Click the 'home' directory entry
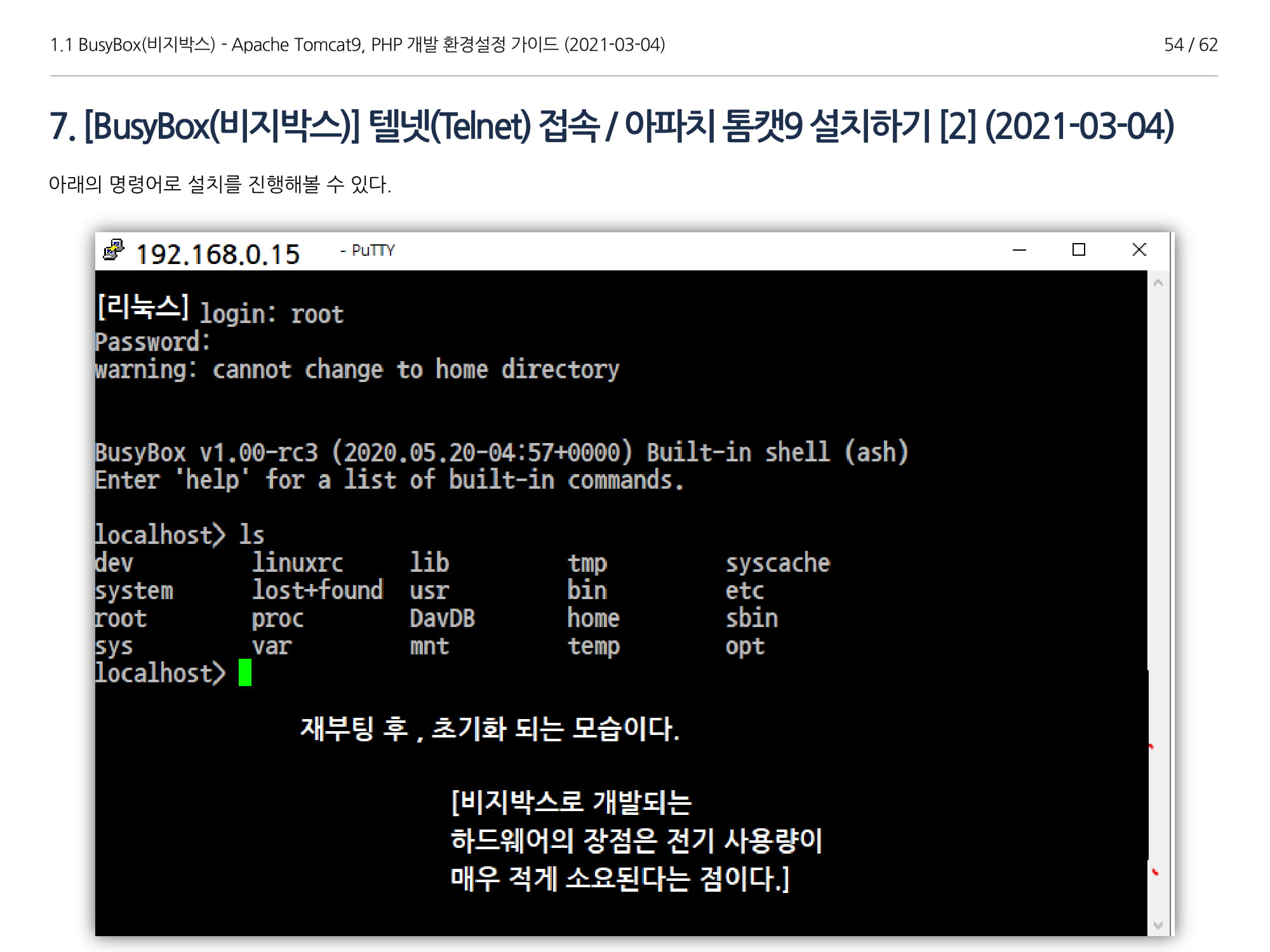 coord(593,618)
